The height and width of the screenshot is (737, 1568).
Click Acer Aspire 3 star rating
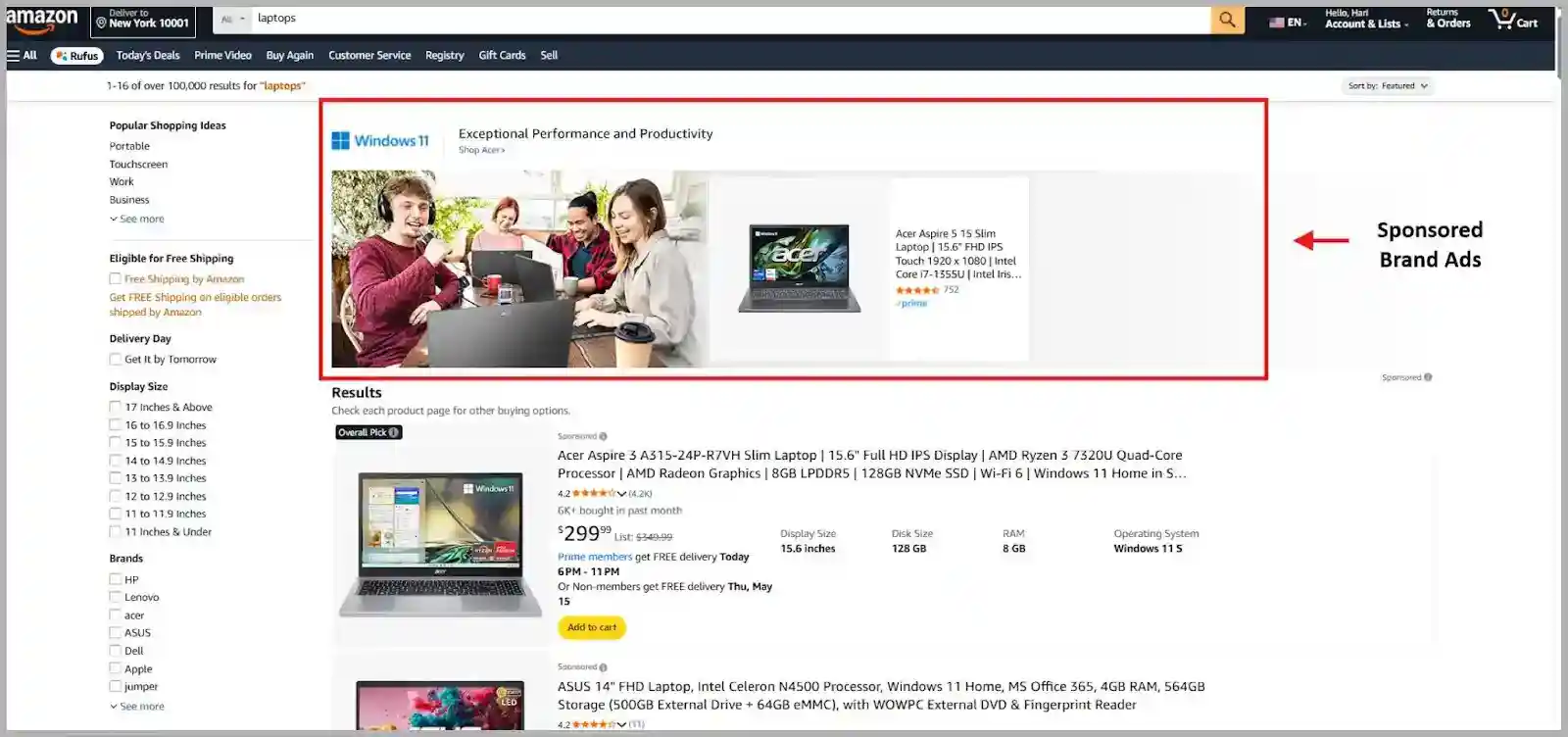tap(594, 494)
